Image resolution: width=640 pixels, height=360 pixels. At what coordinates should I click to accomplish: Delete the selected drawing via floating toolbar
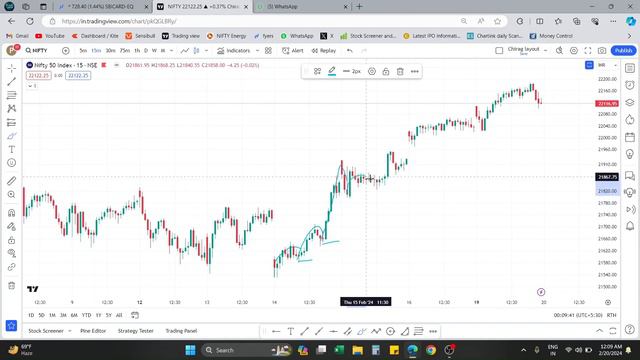[400, 71]
